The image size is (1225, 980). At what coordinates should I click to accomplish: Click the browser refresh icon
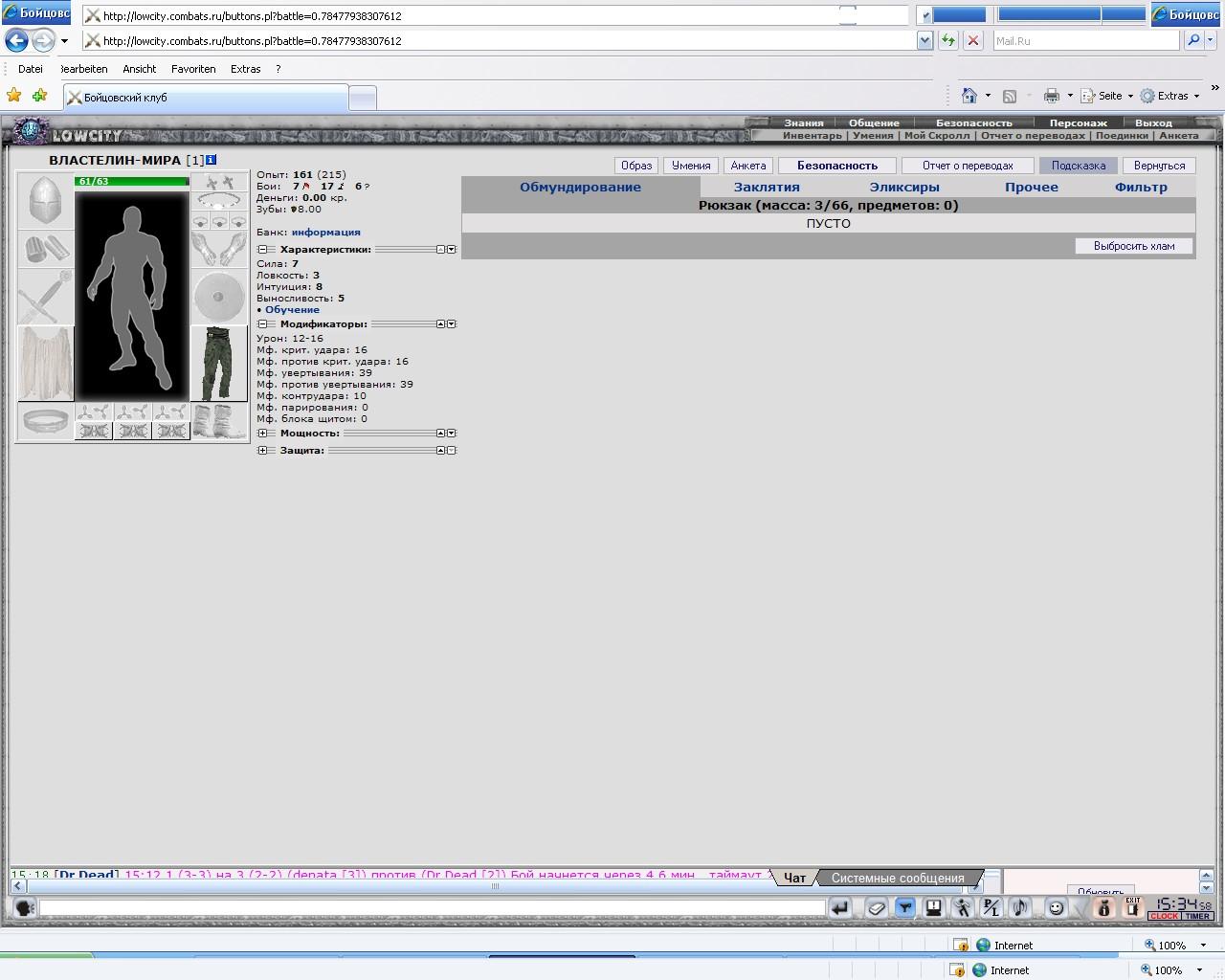pyautogui.click(x=947, y=40)
